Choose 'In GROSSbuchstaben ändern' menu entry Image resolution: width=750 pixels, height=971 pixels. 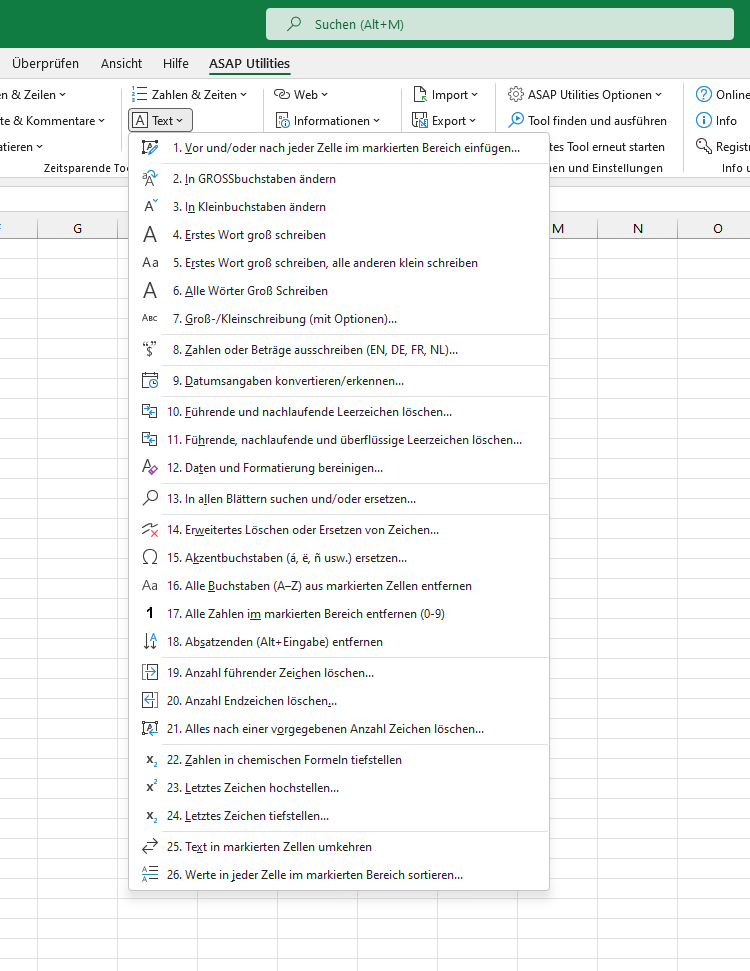(339, 178)
